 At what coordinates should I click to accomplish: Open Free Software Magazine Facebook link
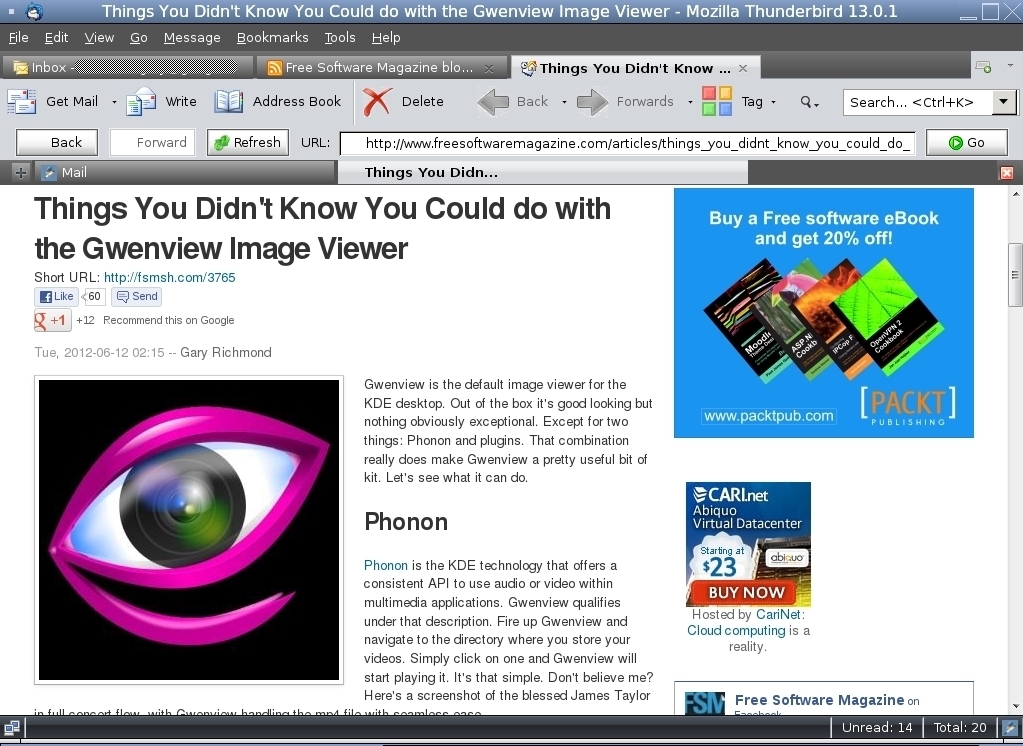(x=819, y=700)
